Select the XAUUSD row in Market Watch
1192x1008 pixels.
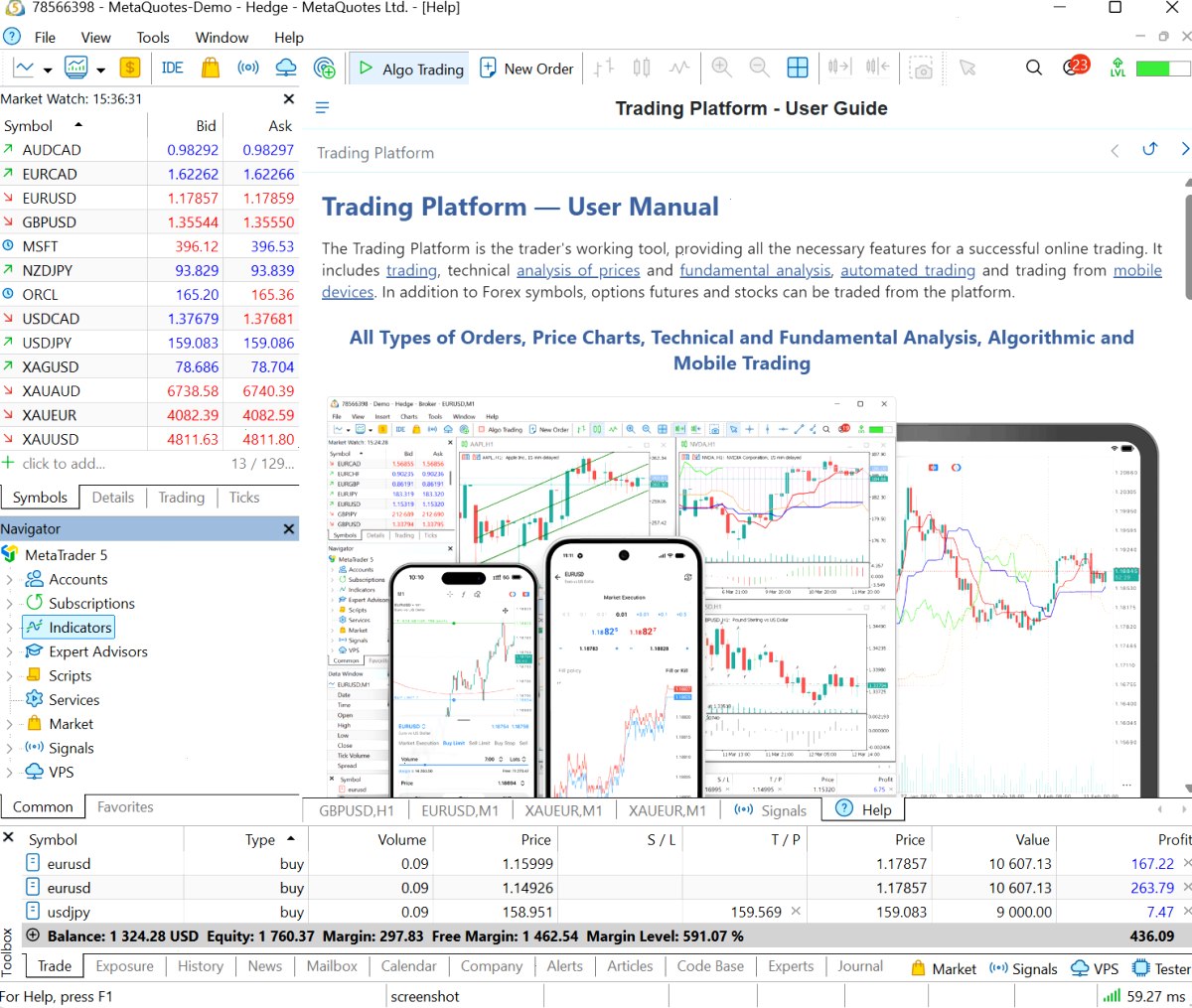coord(149,439)
